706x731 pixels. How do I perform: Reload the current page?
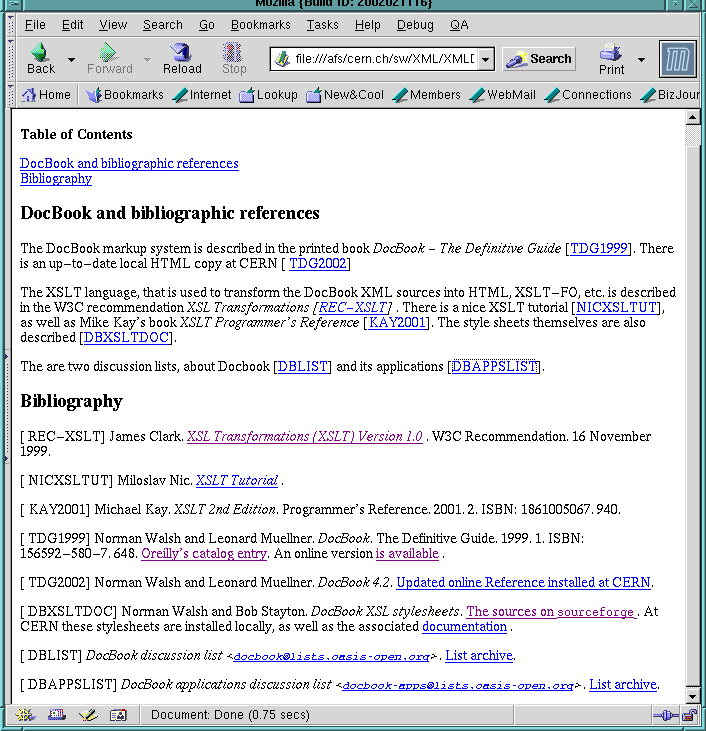tap(182, 59)
